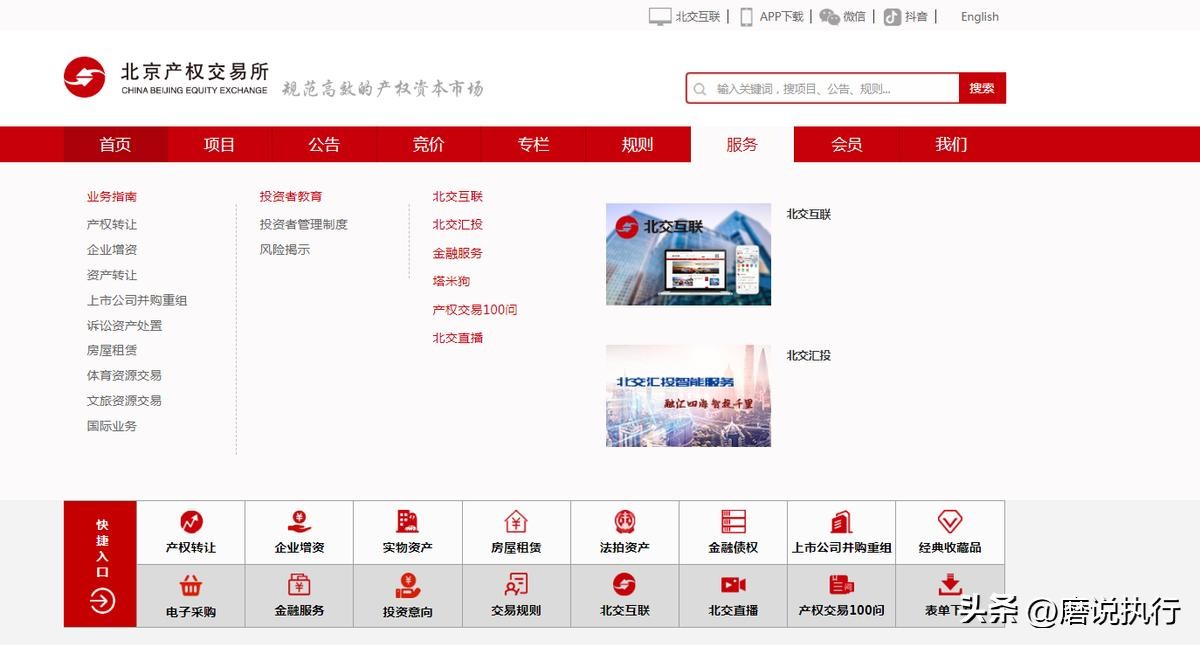Select the 法拍资产 quick entry icon

625,522
